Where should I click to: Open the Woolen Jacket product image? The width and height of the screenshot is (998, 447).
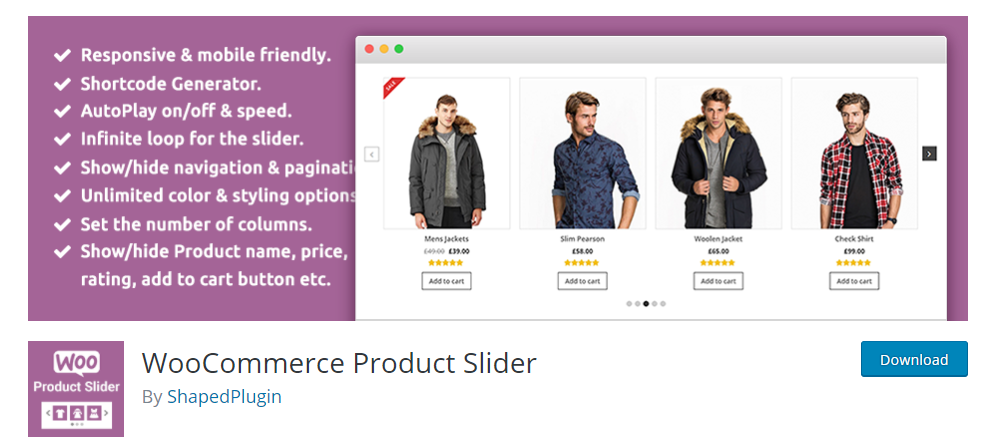[x=718, y=153]
